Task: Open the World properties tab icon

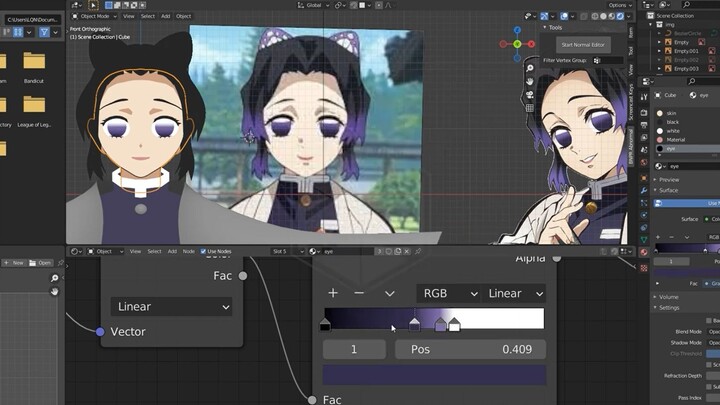Action: click(x=644, y=162)
